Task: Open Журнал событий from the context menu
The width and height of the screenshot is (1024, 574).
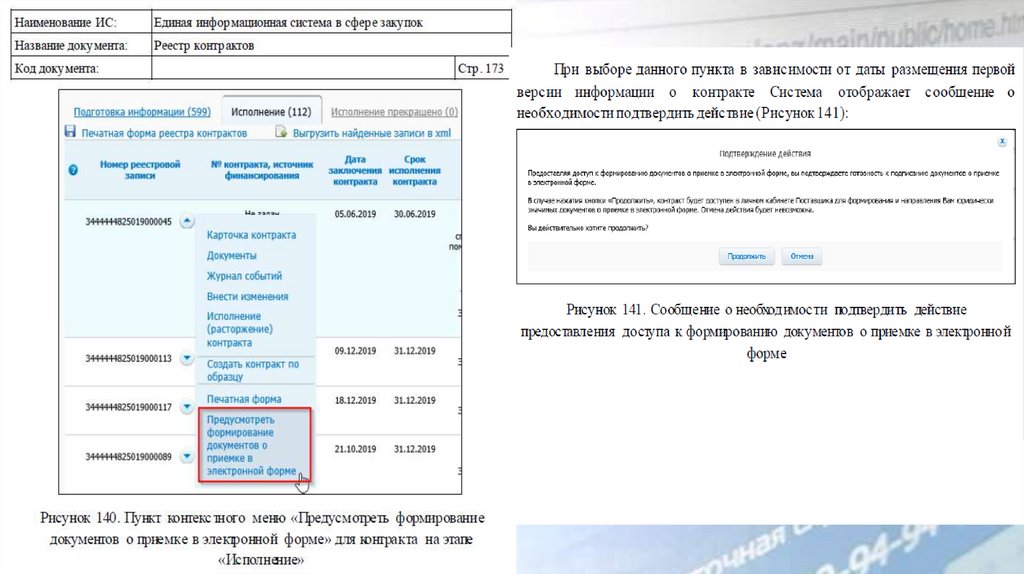Action: click(244, 276)
